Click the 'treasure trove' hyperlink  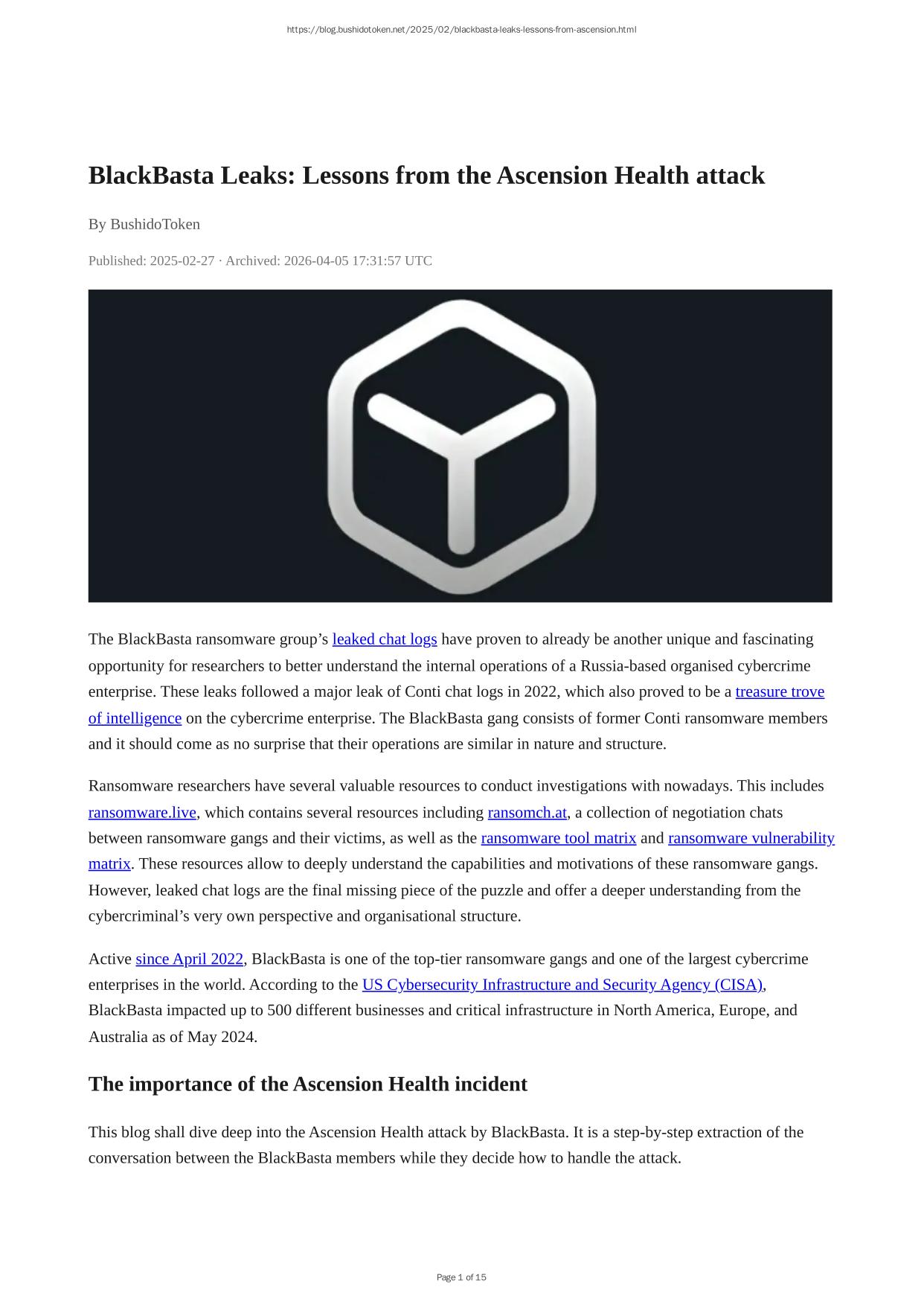click(x=779, y=691)
